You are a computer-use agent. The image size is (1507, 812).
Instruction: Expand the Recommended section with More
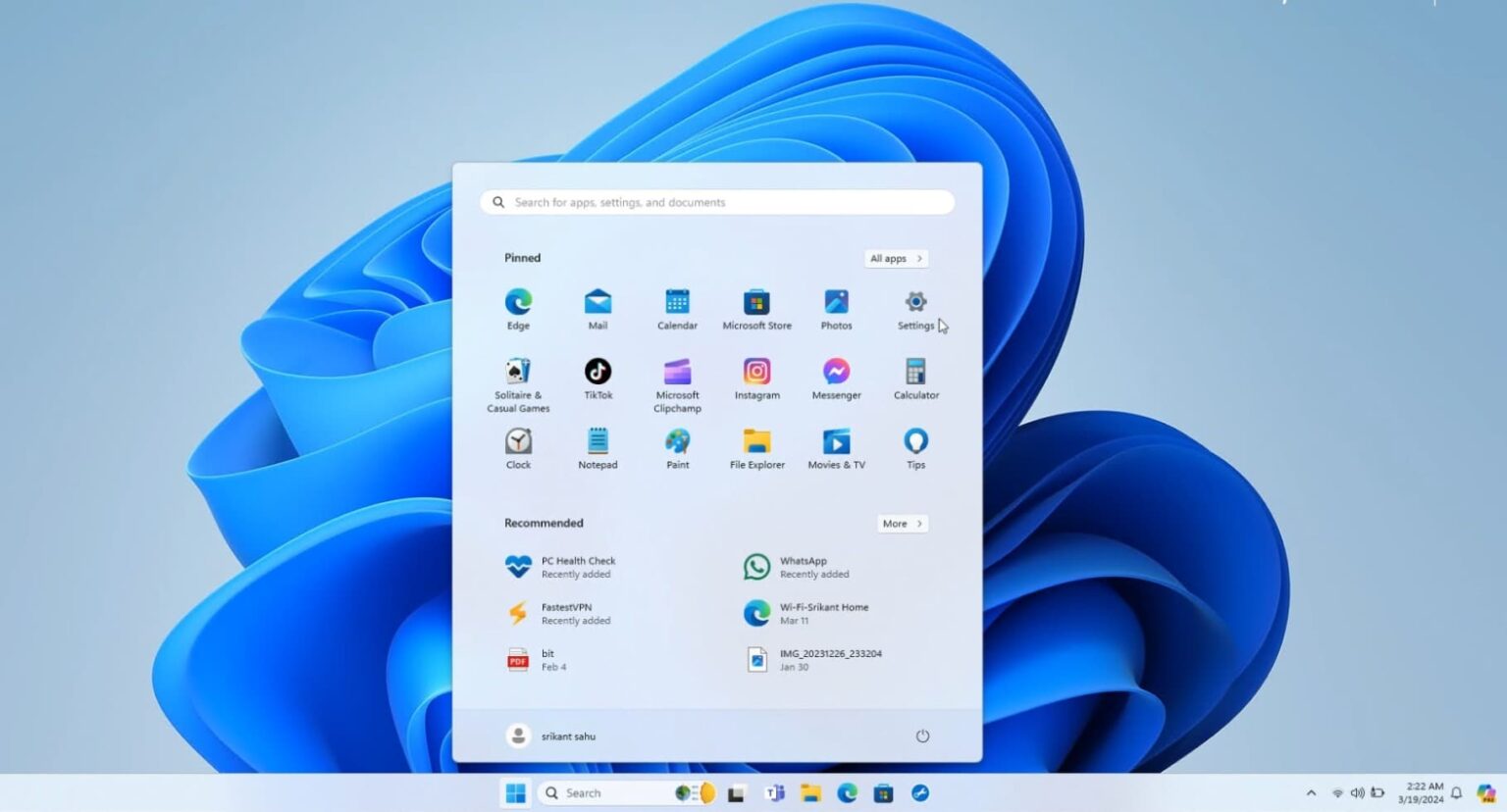point(900,523)
